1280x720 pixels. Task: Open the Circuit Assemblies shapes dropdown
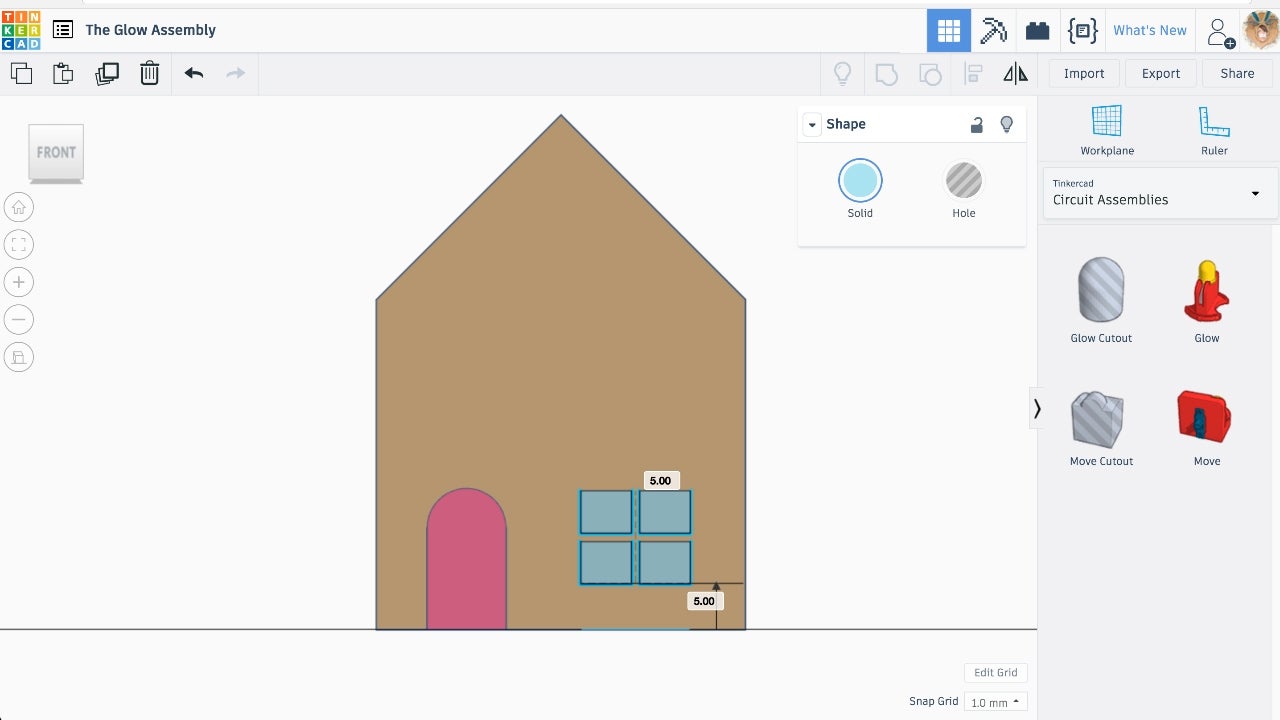[1160, 193]
